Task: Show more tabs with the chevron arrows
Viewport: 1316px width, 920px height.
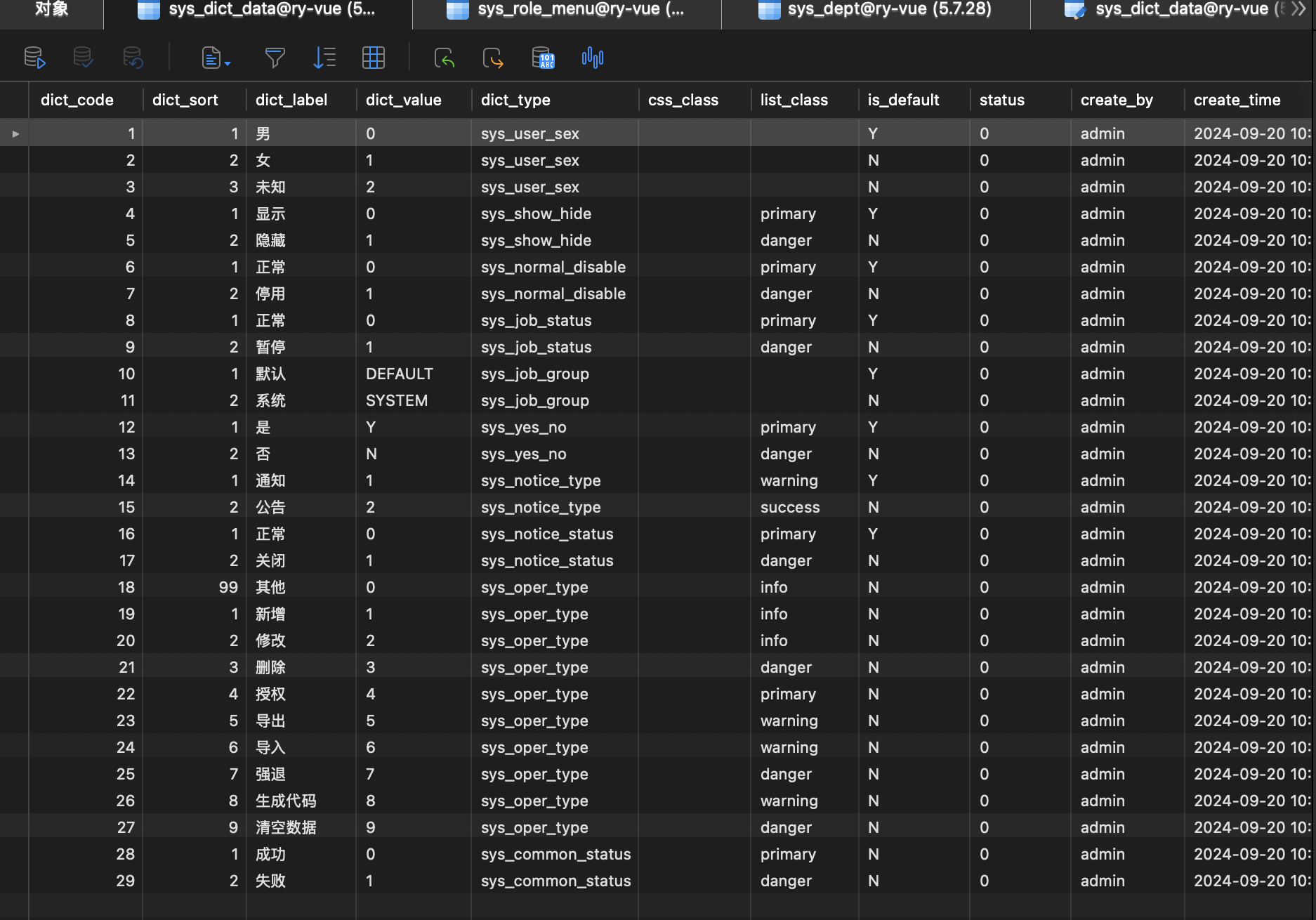Action: point(1298,9)
